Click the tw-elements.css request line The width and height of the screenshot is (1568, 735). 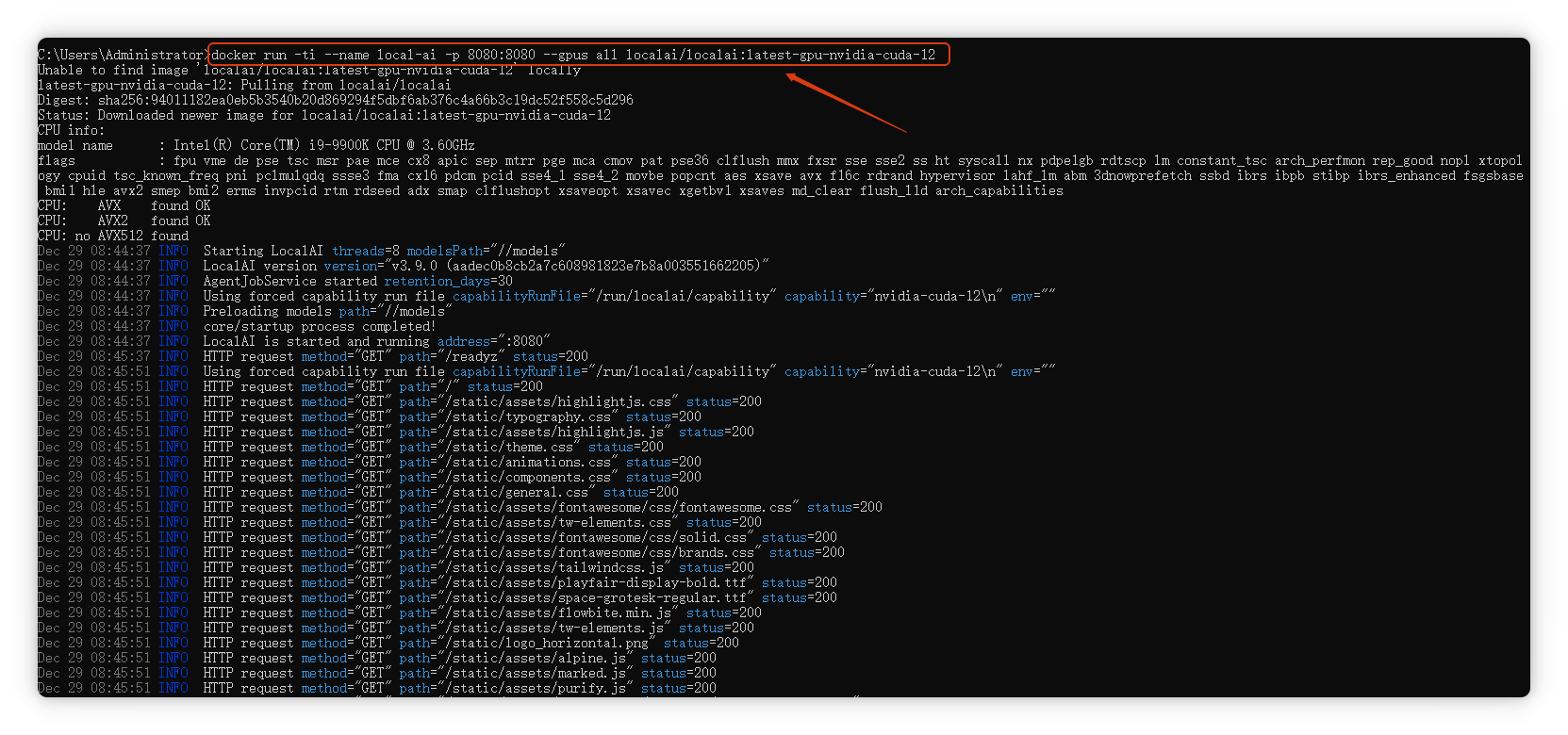pos(400,522)
